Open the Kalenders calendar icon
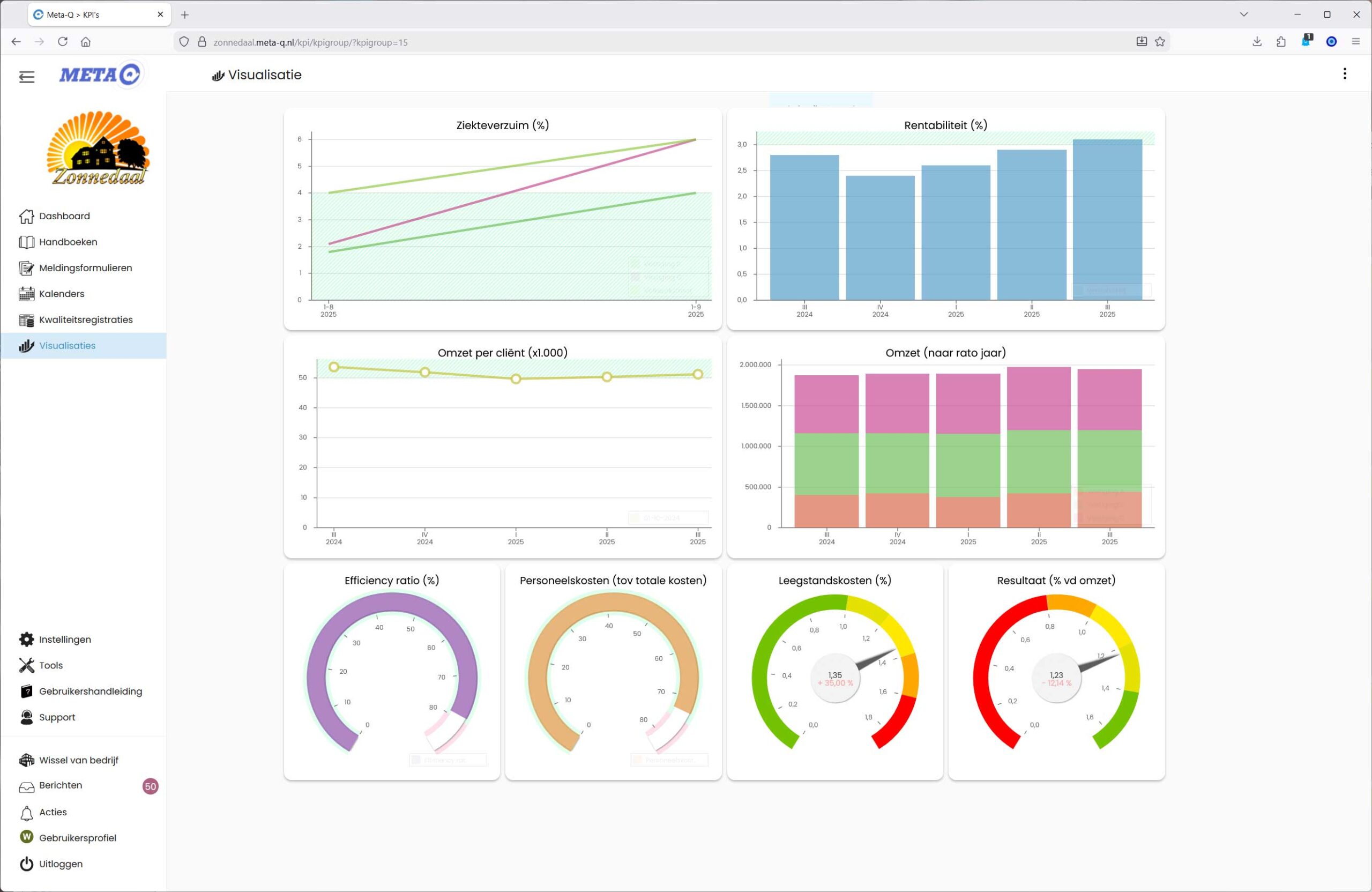The image size is (1372, 892). tap(26, 294)
